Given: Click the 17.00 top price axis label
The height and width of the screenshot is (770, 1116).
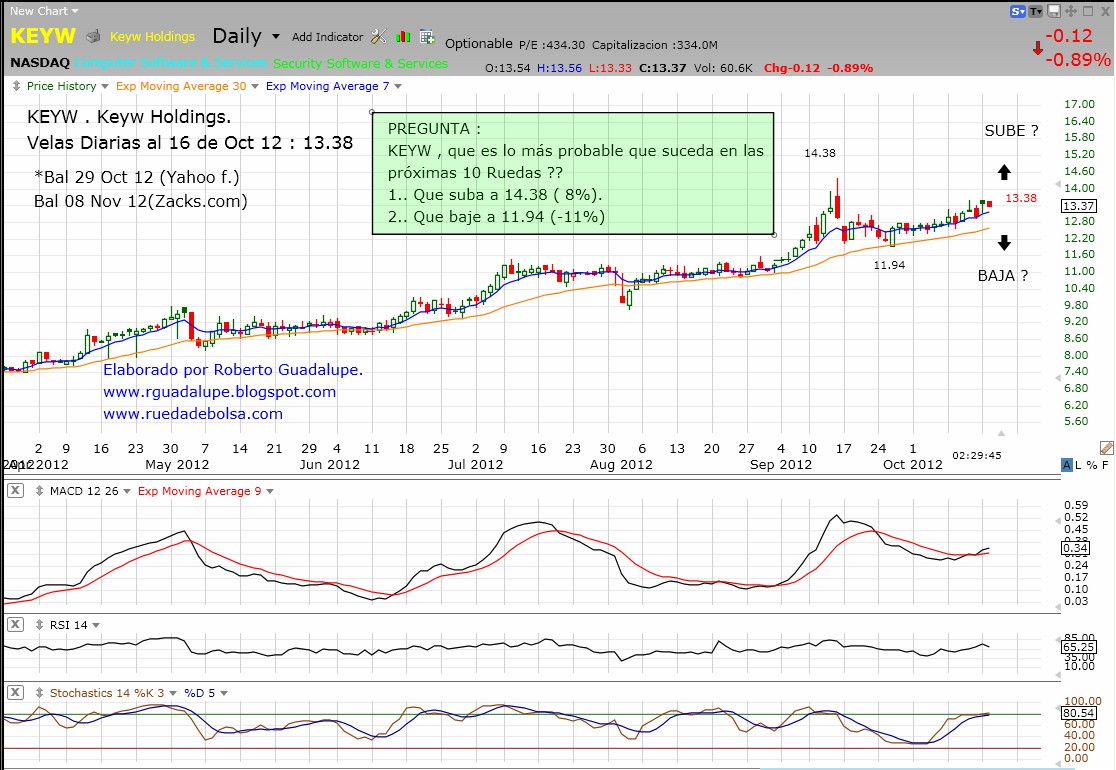Looking at the screenshot, I should point(1079,104).
